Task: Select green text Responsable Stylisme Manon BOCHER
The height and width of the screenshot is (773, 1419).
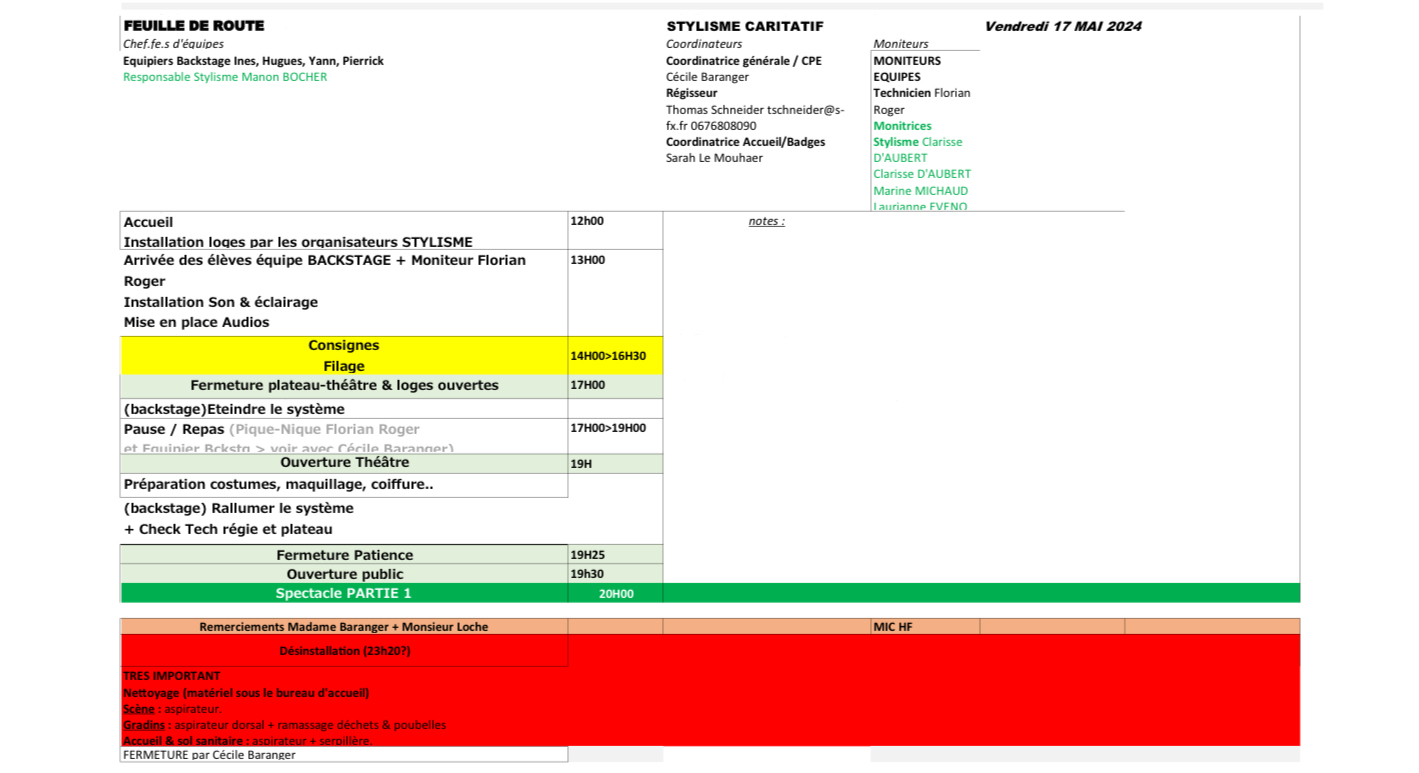Action: [x=225, y=77]
